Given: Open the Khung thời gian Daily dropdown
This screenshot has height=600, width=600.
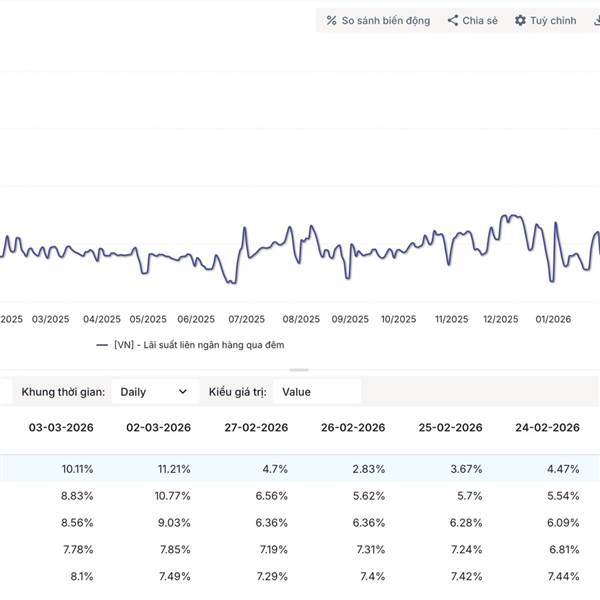Looking at the screenshot, I should [x=152, y=392].
